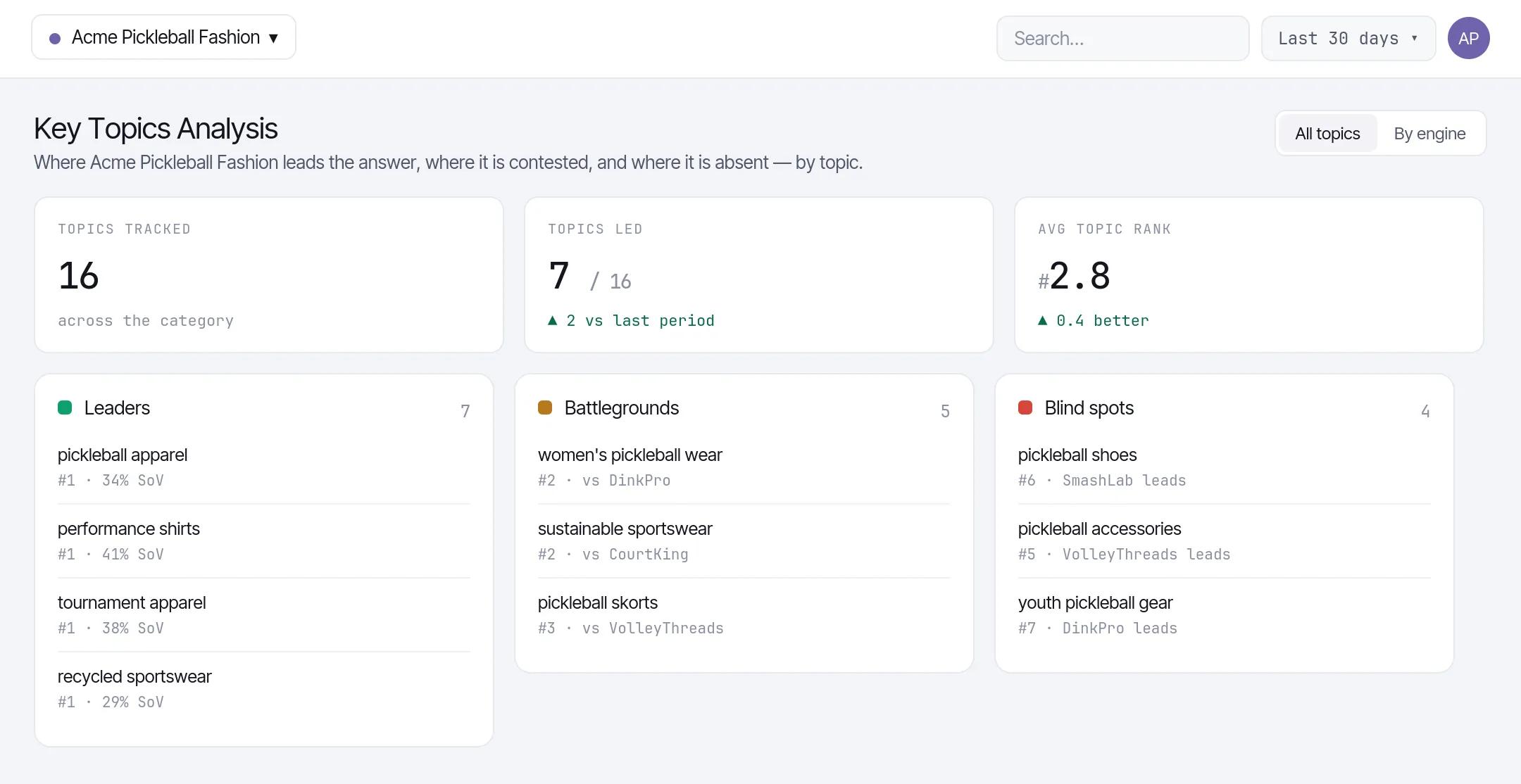Open the Leaders section heading
Image resolution: width=1521 pixels, height=784 pixels.
tap(117, 408)
